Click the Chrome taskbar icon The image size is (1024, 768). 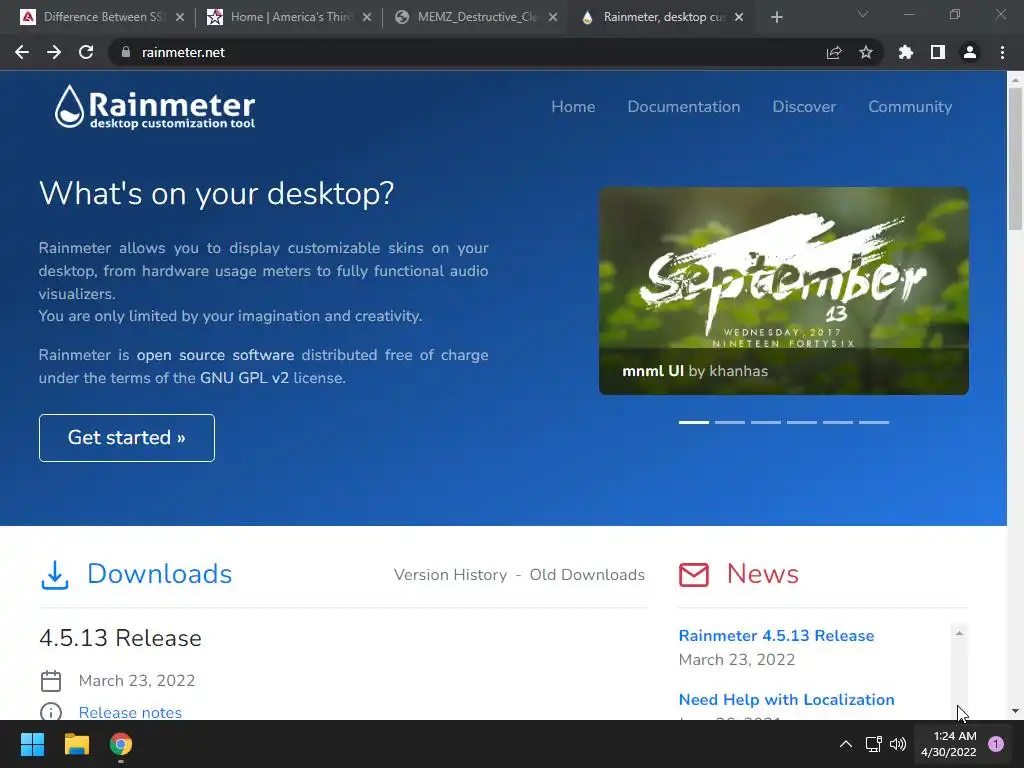tap(121, 744)
